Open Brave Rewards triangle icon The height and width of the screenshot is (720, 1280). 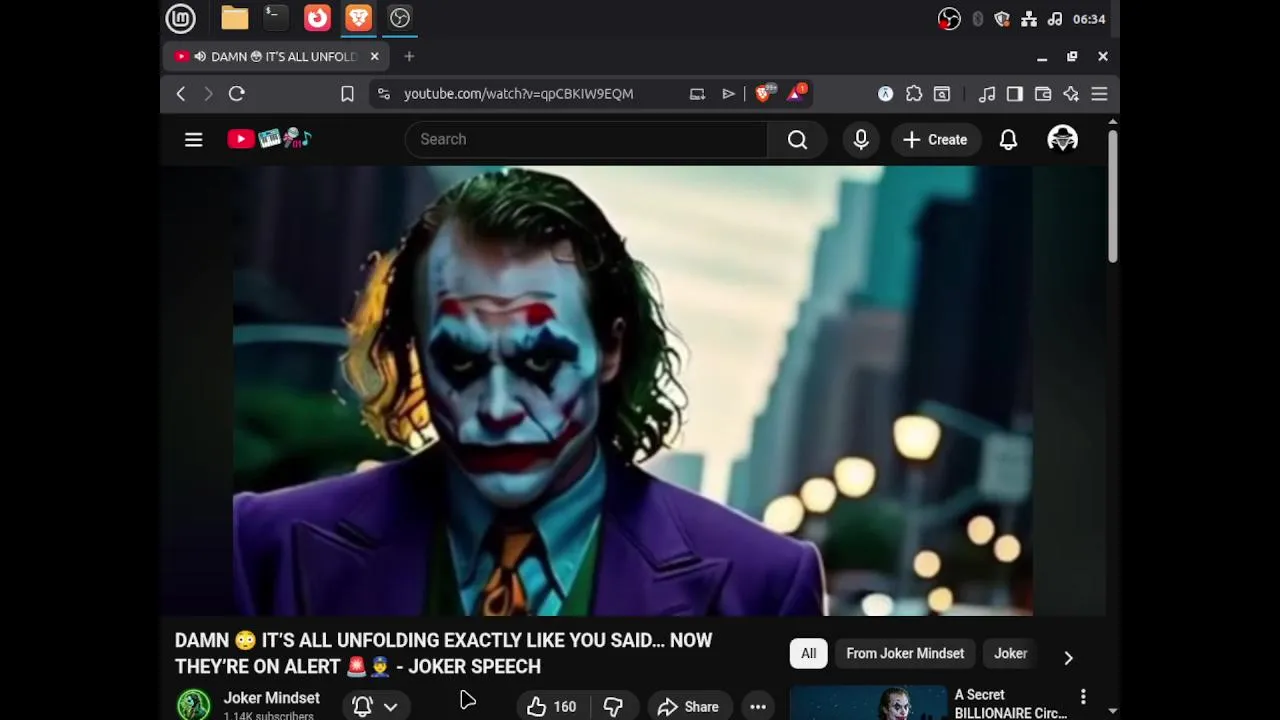pos(797,94)
